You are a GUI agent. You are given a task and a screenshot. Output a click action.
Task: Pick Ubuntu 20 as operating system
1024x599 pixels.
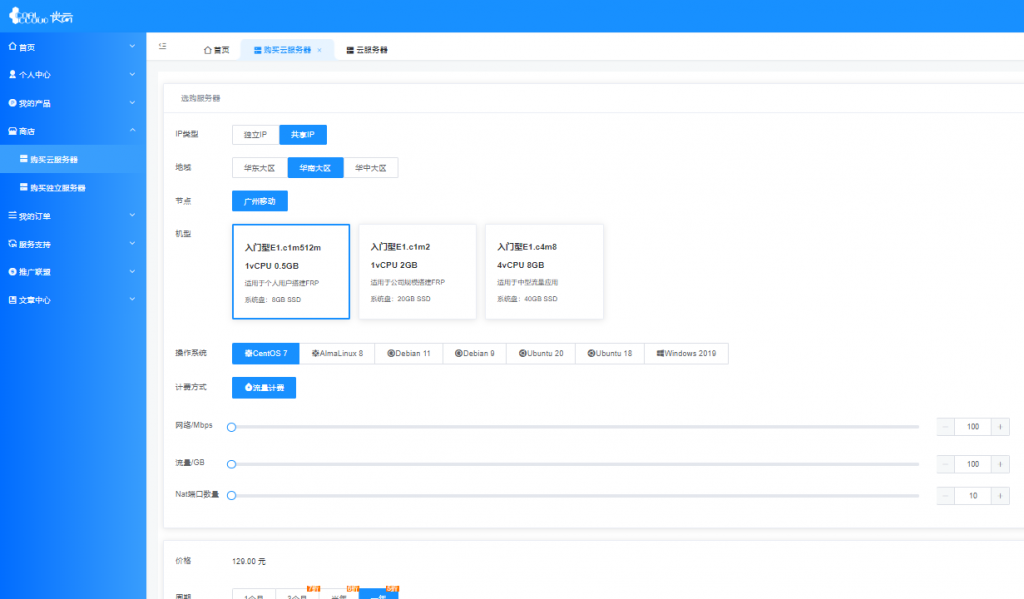pos(541,353)
